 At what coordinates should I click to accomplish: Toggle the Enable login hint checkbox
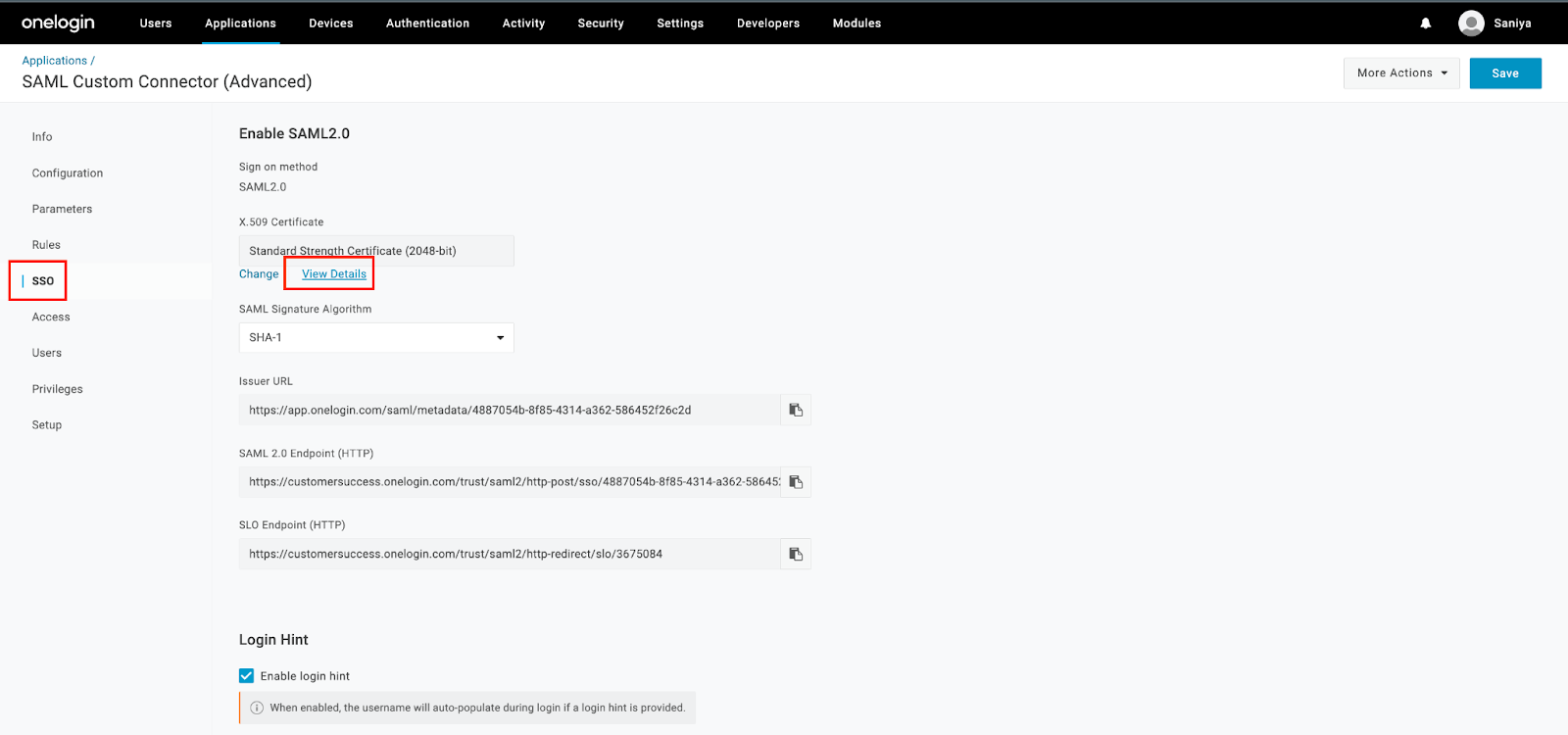pos(247,676)
